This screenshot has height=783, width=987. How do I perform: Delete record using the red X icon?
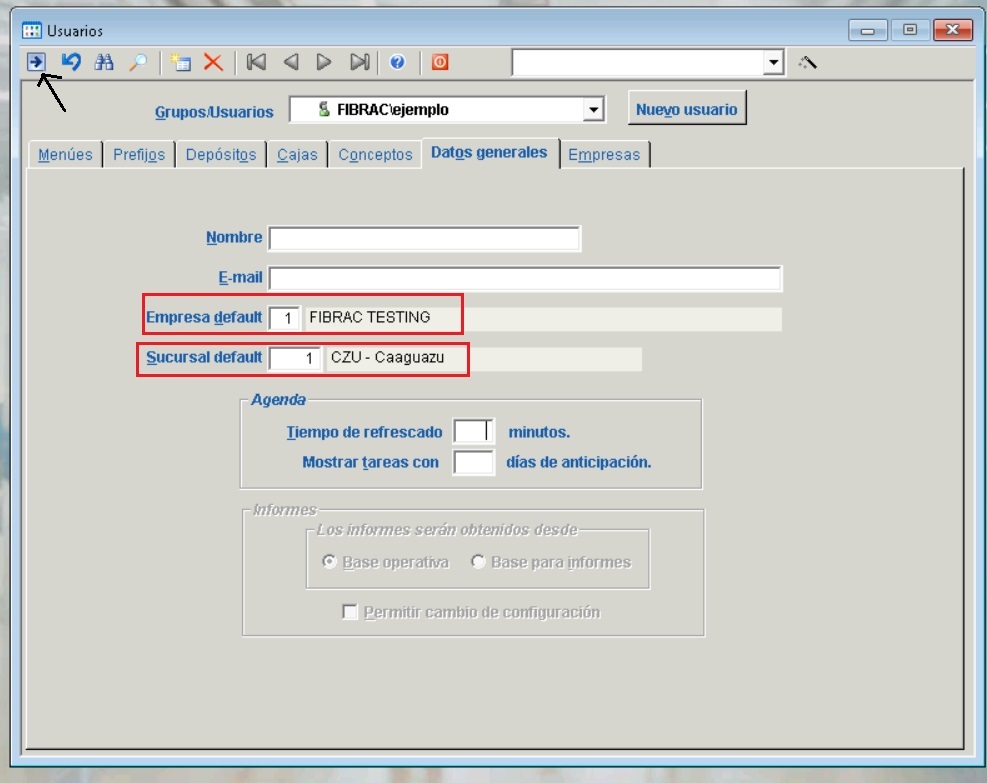(x=213, y=62)
